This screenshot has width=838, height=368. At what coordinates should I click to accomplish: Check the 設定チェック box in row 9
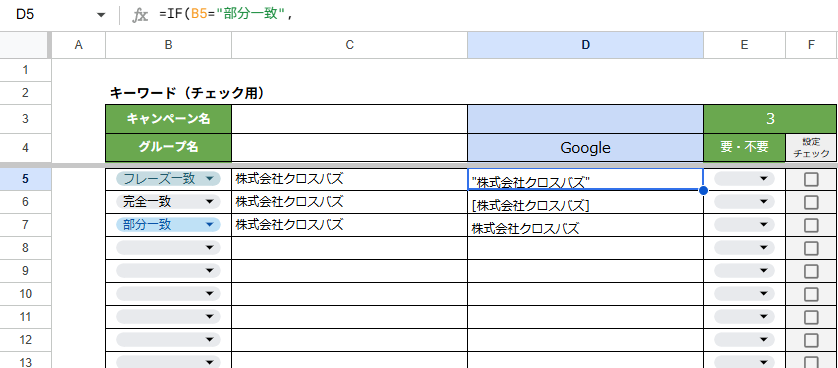click(x=811, y=271)
